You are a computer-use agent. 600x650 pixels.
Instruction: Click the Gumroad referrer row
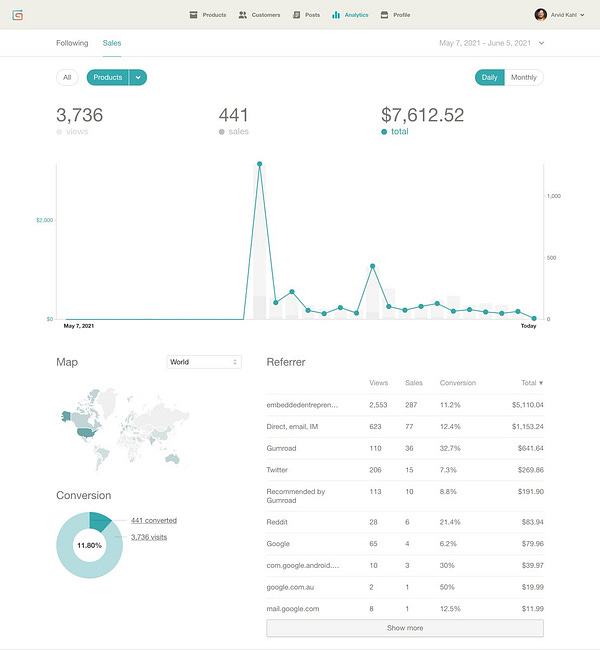pyautogui.click(x=405, y=448)
